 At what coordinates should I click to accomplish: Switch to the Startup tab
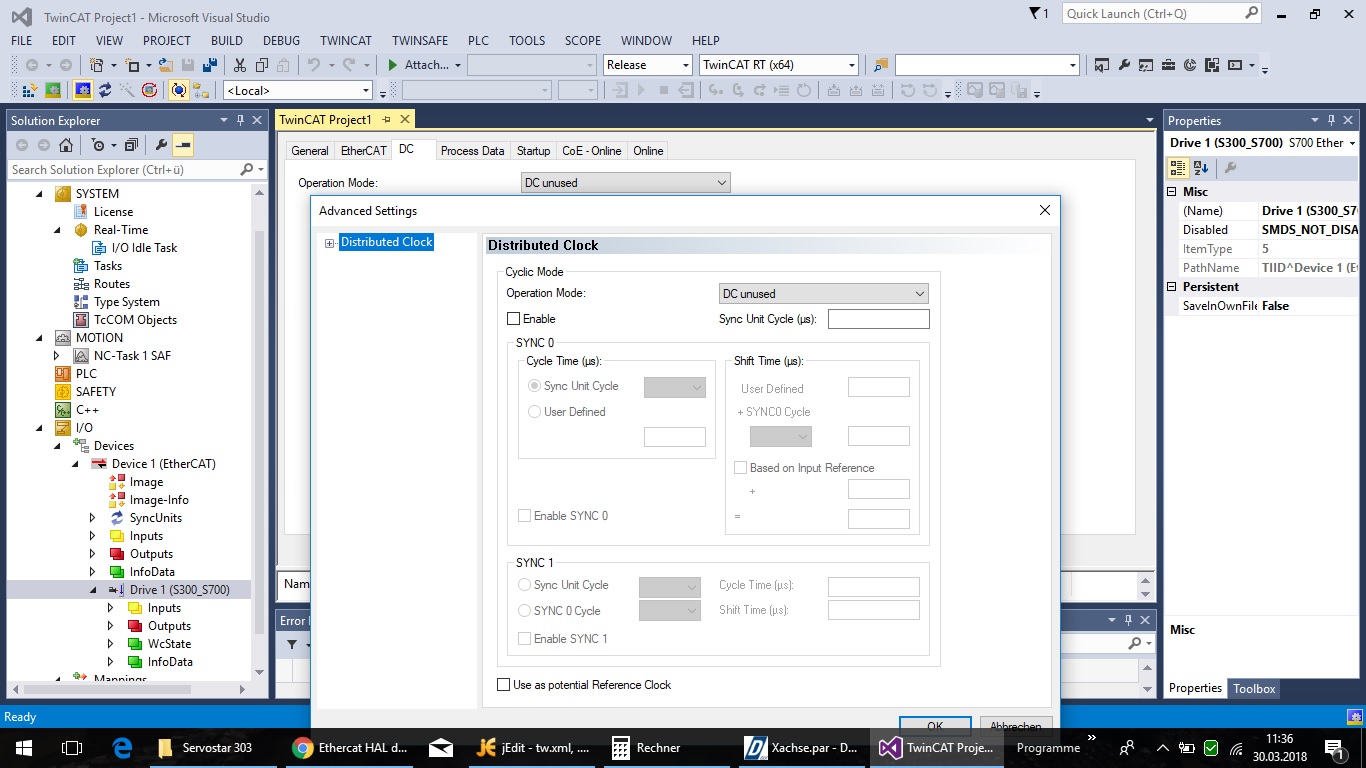(533, 151)
